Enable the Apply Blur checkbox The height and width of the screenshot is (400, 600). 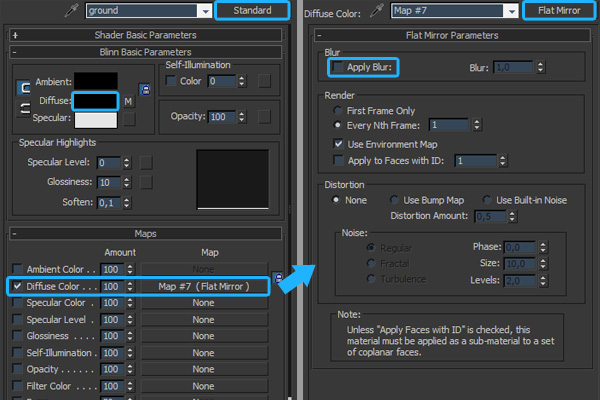pyautogui.click(x=338, y=67)
